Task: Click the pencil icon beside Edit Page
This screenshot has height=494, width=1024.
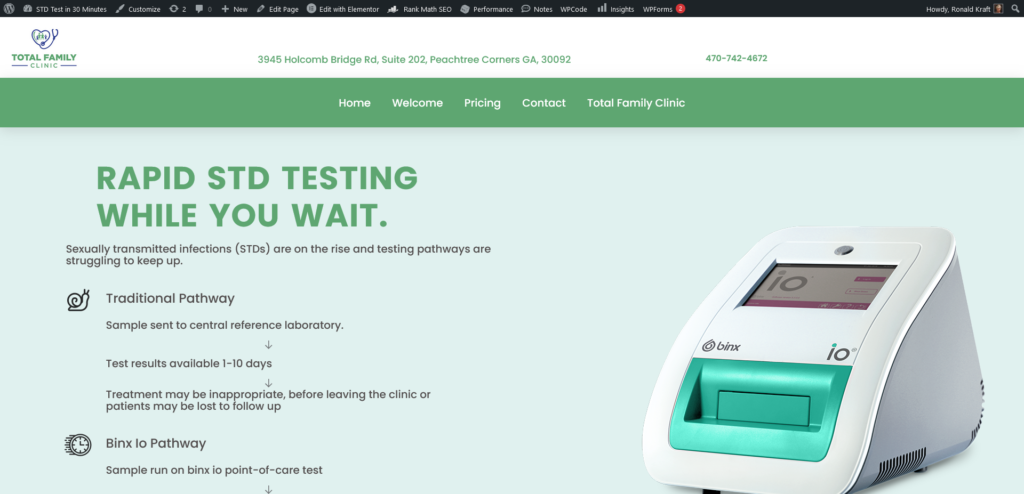Action: [261, 9]
